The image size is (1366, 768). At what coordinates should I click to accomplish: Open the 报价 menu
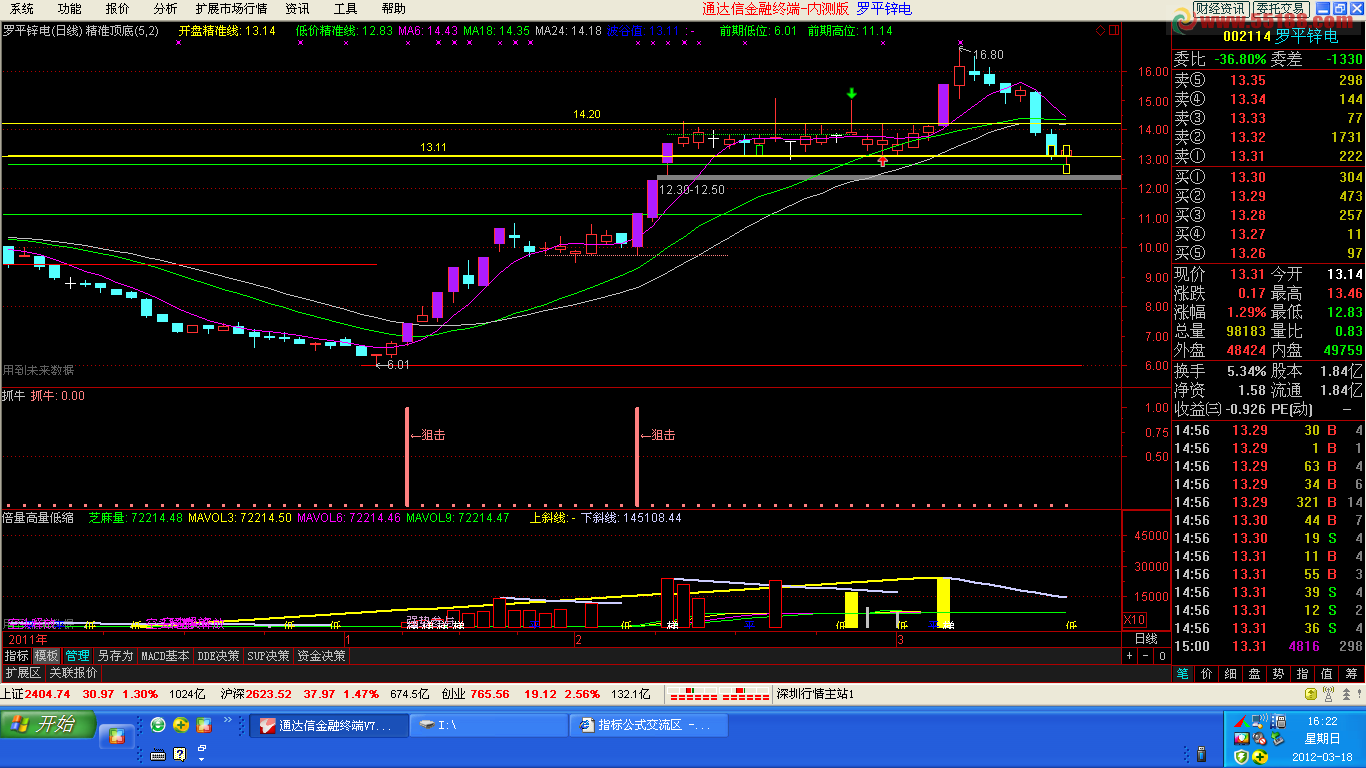[117, 8]
